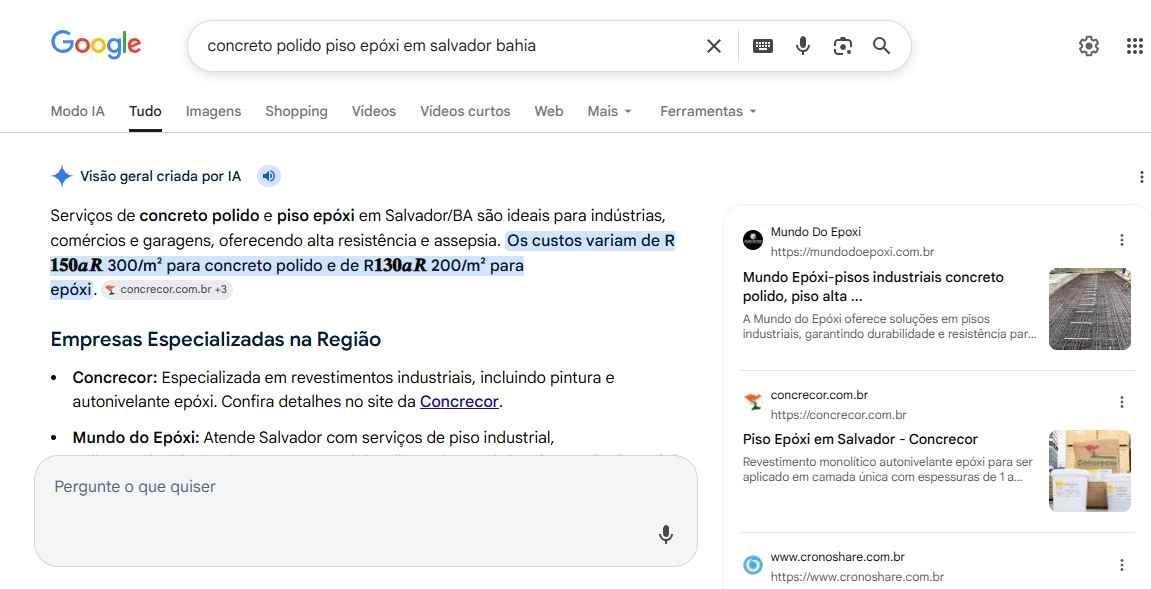Screen dimensions: 1151x589
Task: Start voice search in the search bar
Action: click(803, 46)
